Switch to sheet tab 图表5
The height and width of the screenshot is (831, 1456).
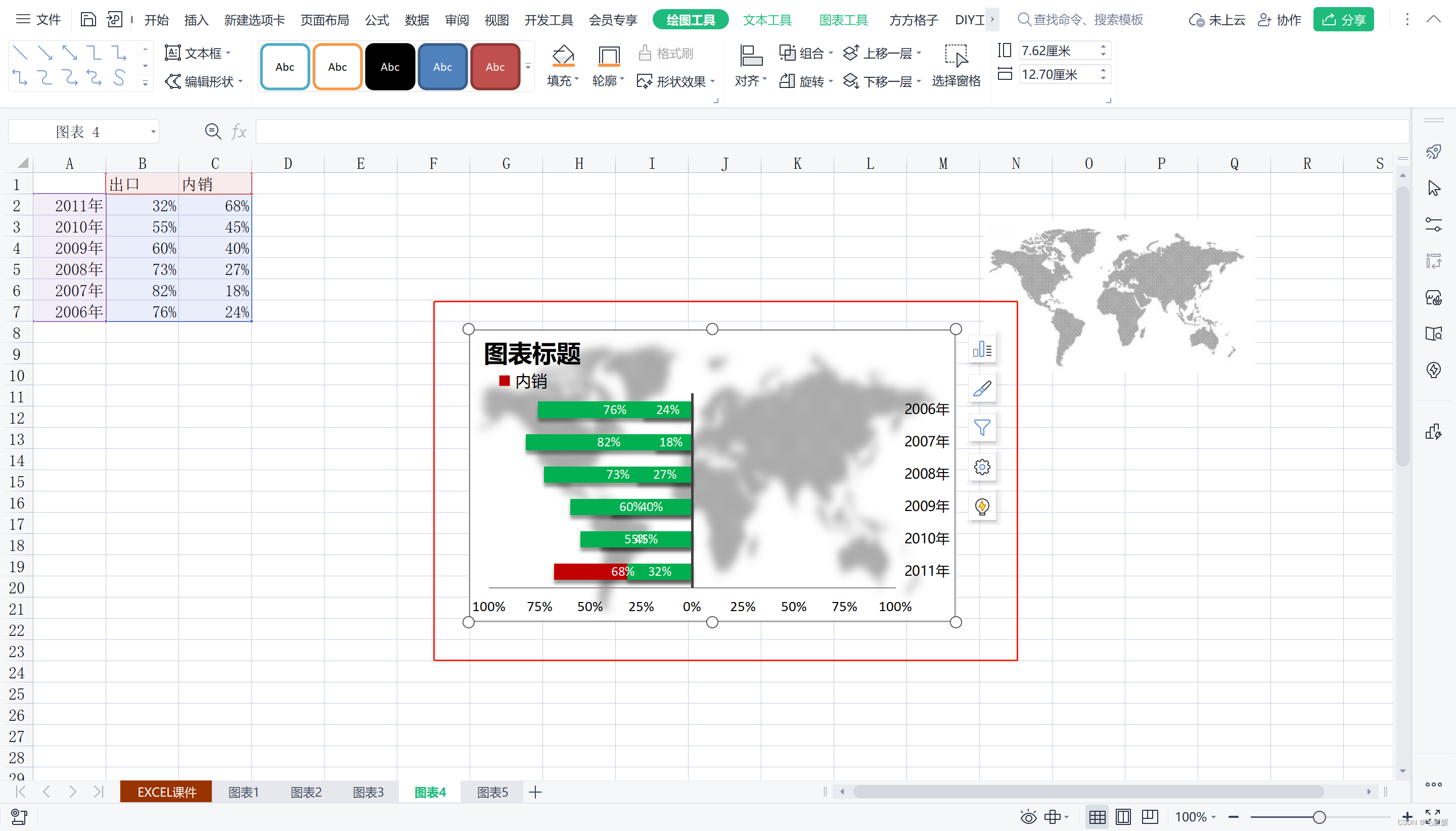492,792
